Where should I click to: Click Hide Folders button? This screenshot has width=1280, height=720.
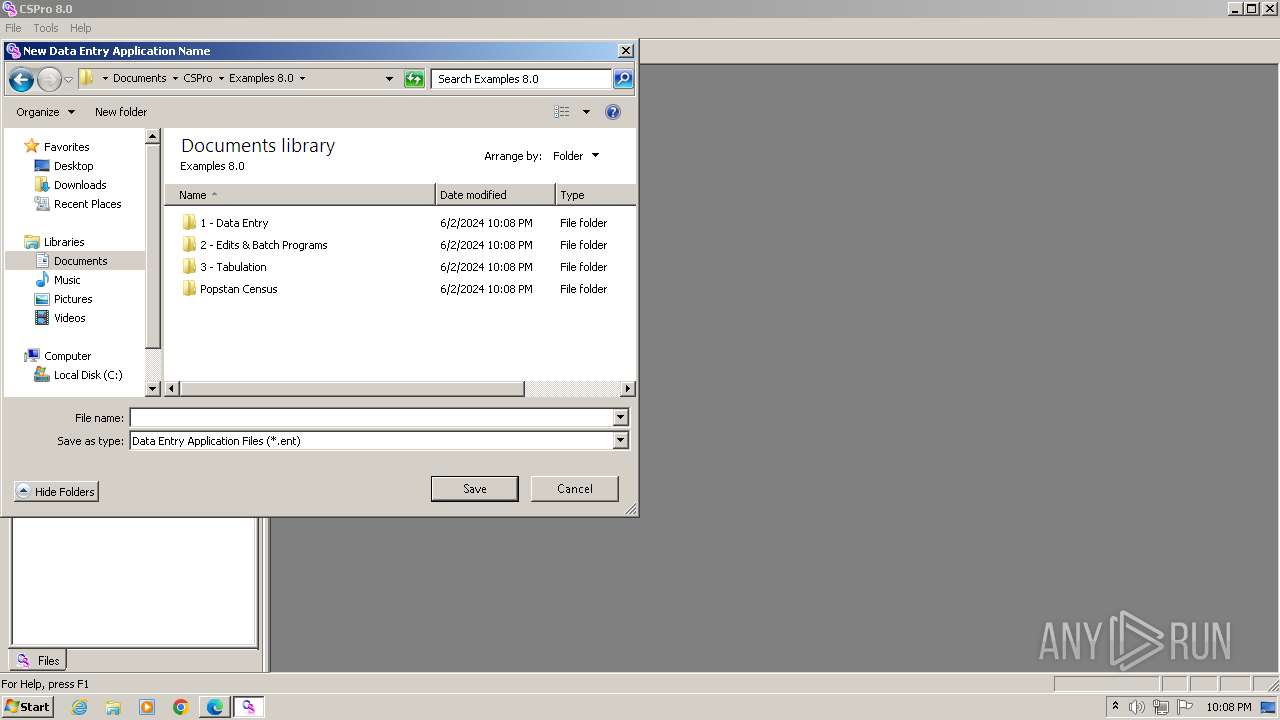click(x=56, y=492)
